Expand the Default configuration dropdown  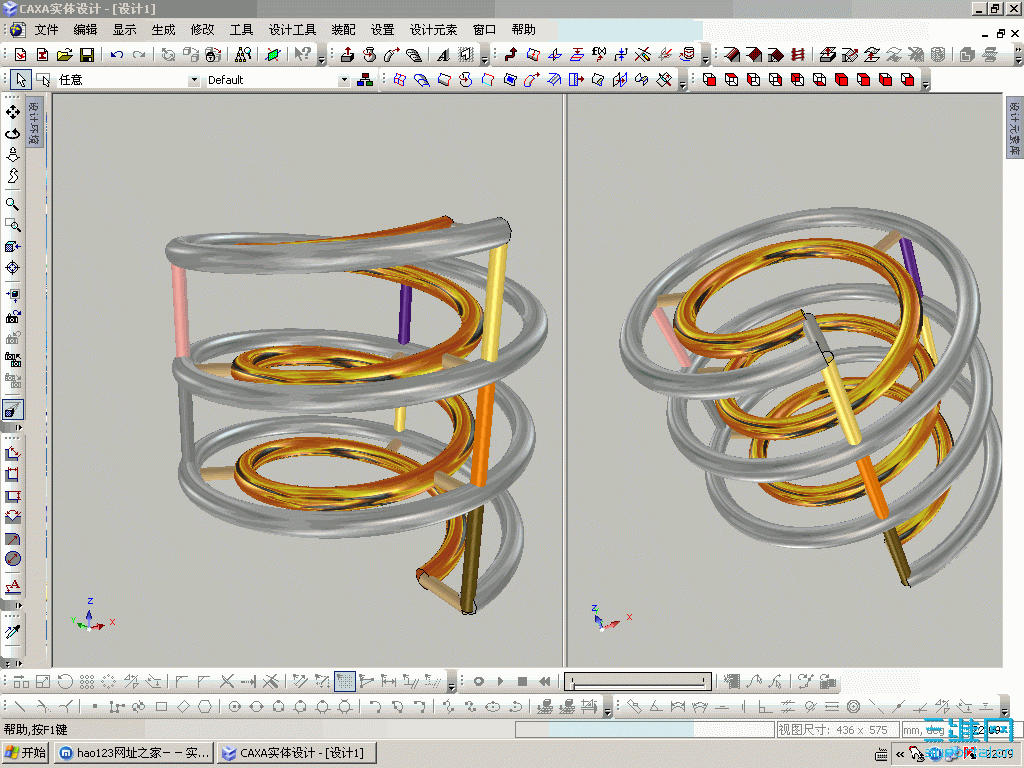click(x=344, y=80)
